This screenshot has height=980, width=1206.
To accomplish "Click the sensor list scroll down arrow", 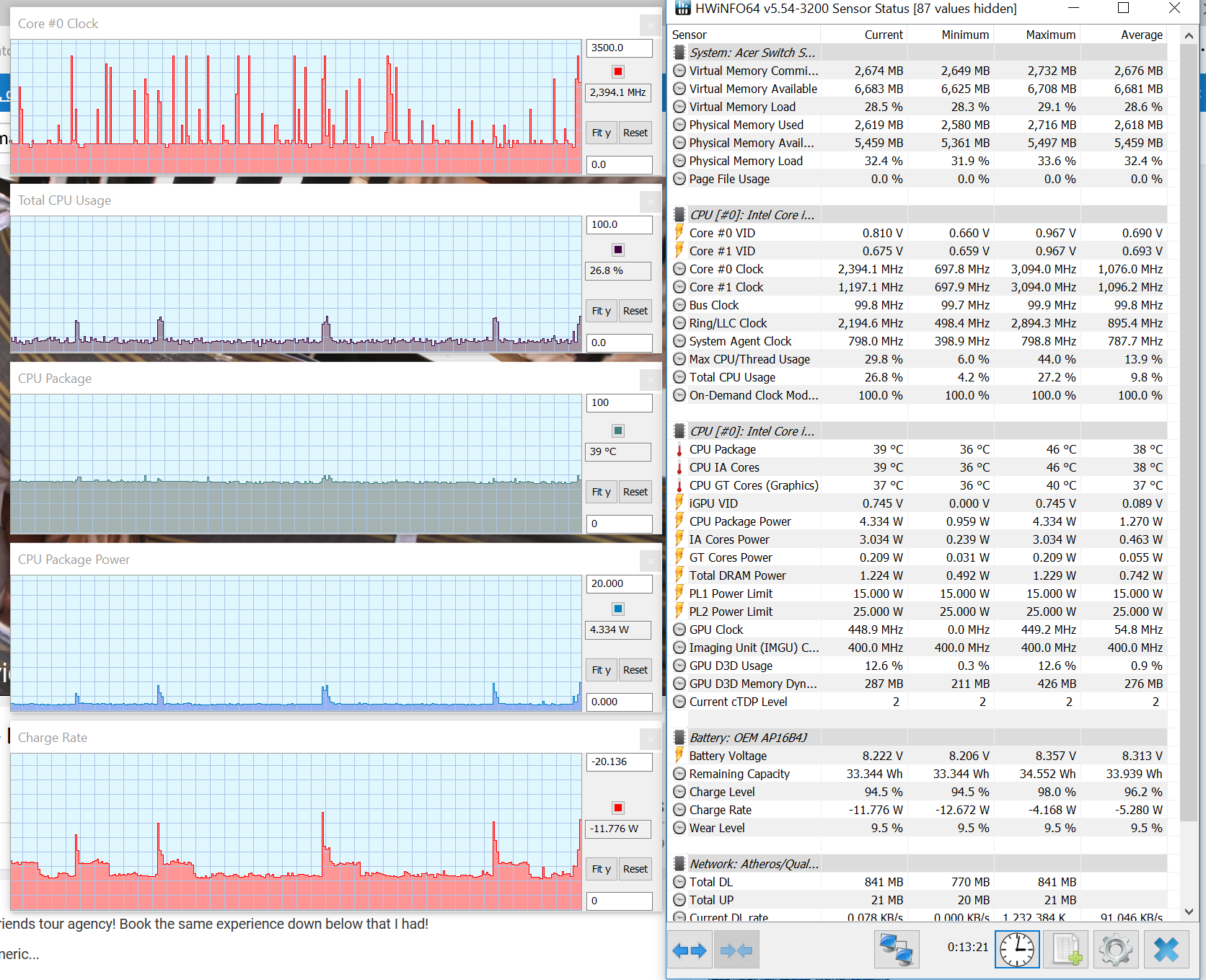I will 1189,912.
